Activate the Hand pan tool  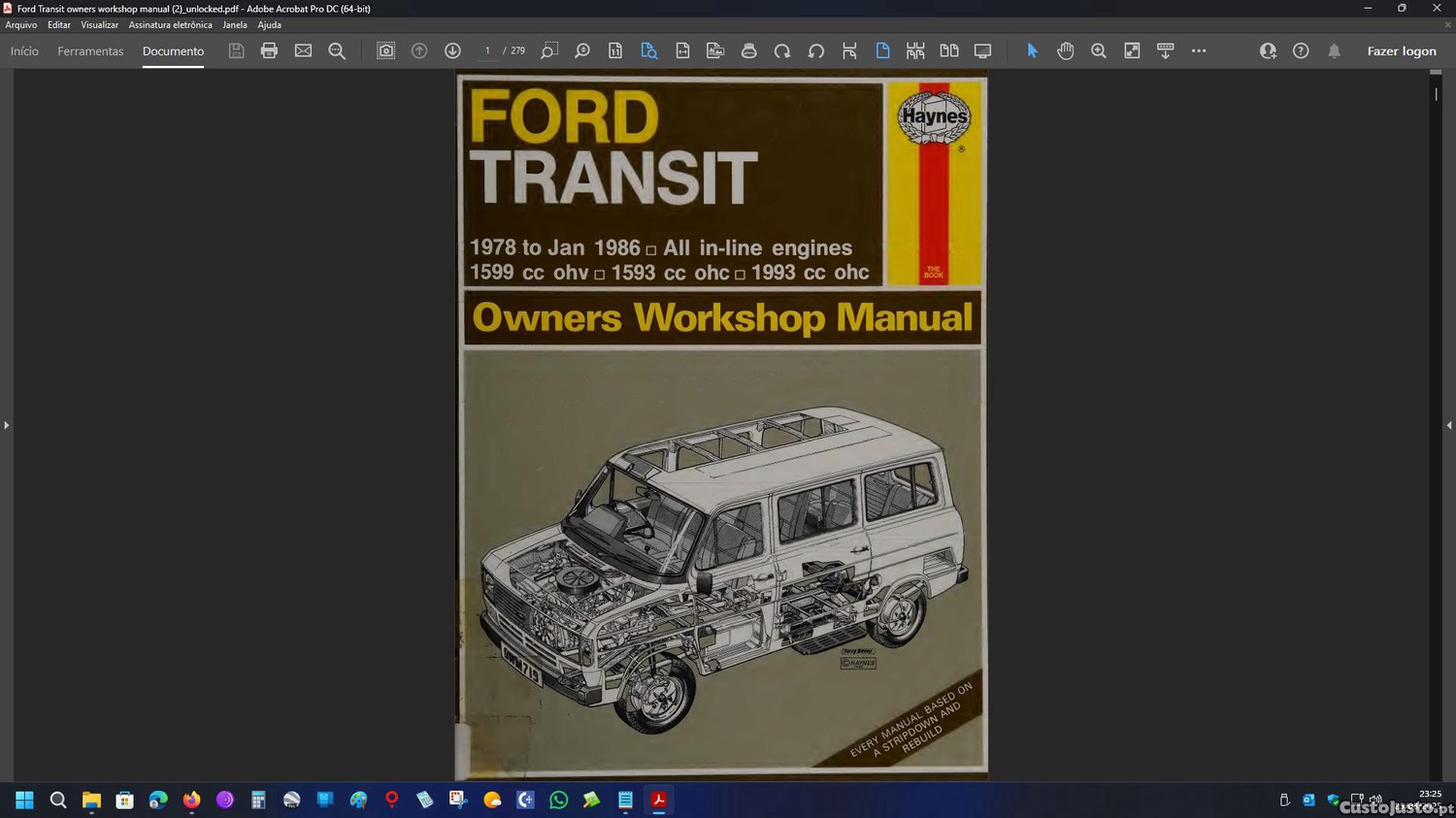(1065, 50)
